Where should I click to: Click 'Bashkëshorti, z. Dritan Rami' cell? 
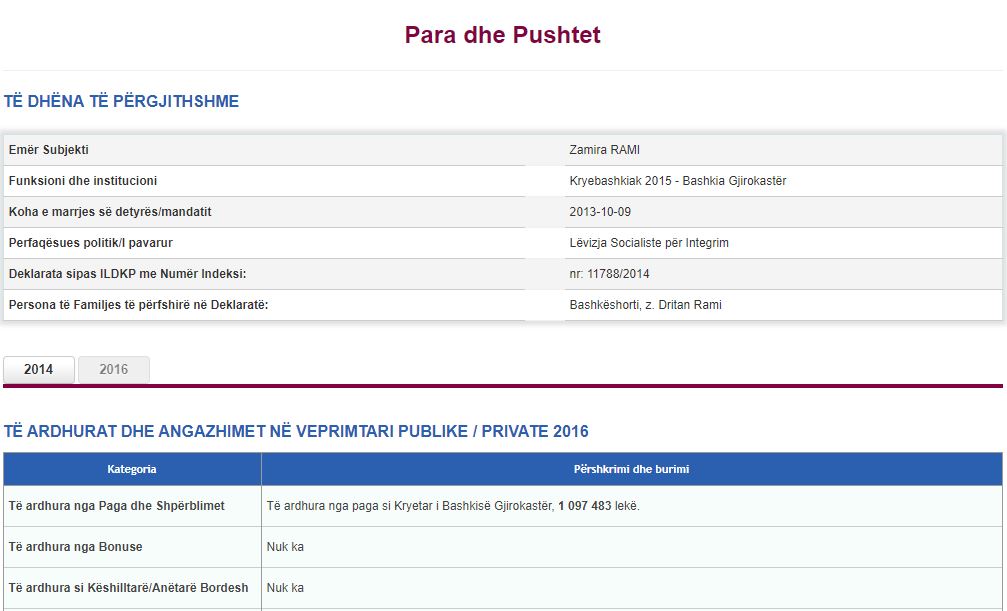click(645, 305)
